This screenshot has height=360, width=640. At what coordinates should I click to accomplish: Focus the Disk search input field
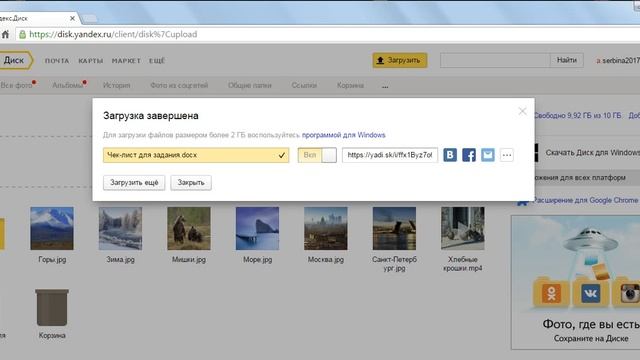495,60
